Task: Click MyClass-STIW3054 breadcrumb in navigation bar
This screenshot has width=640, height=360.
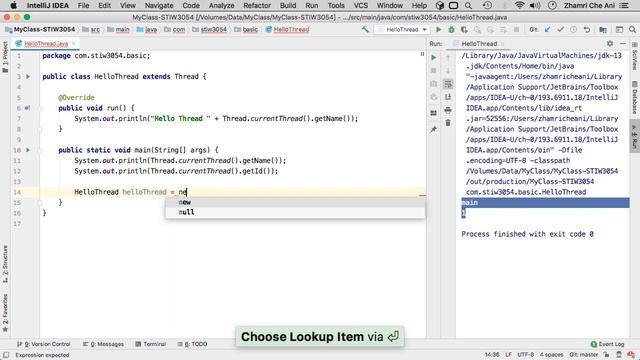Action: [x=40, y=29]
